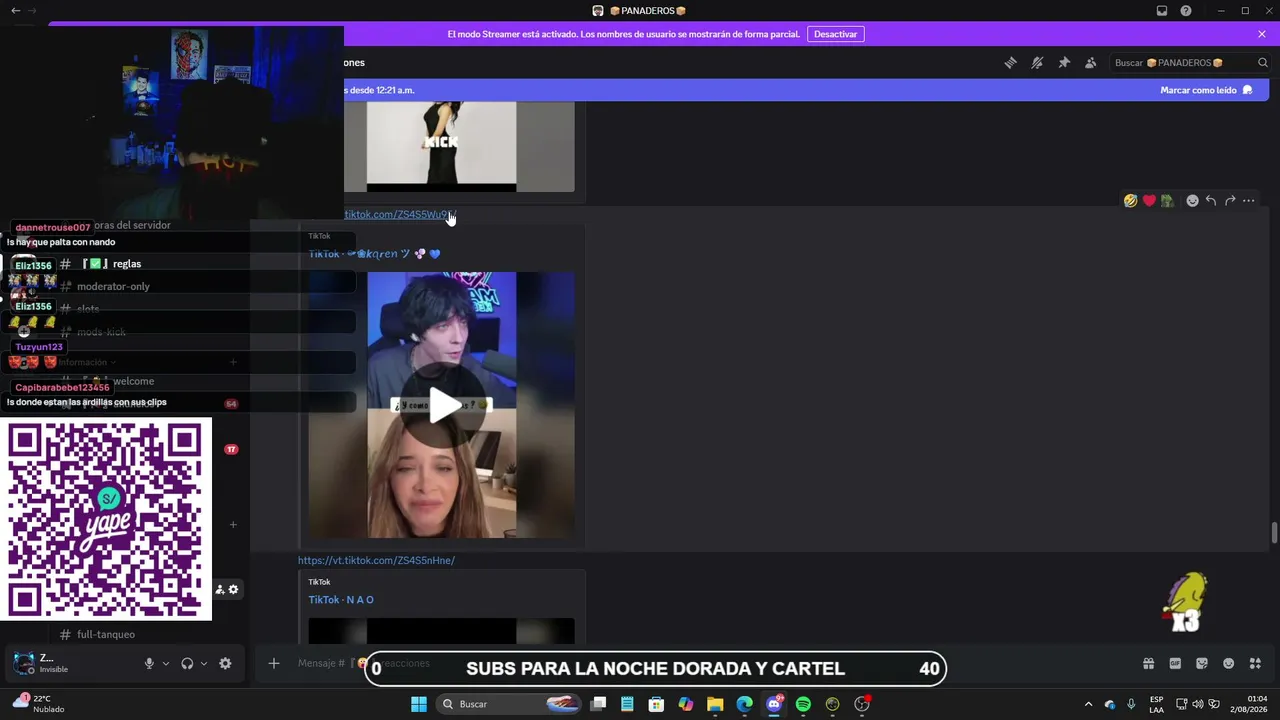Open Discord user settings gear

pos(225,663)
